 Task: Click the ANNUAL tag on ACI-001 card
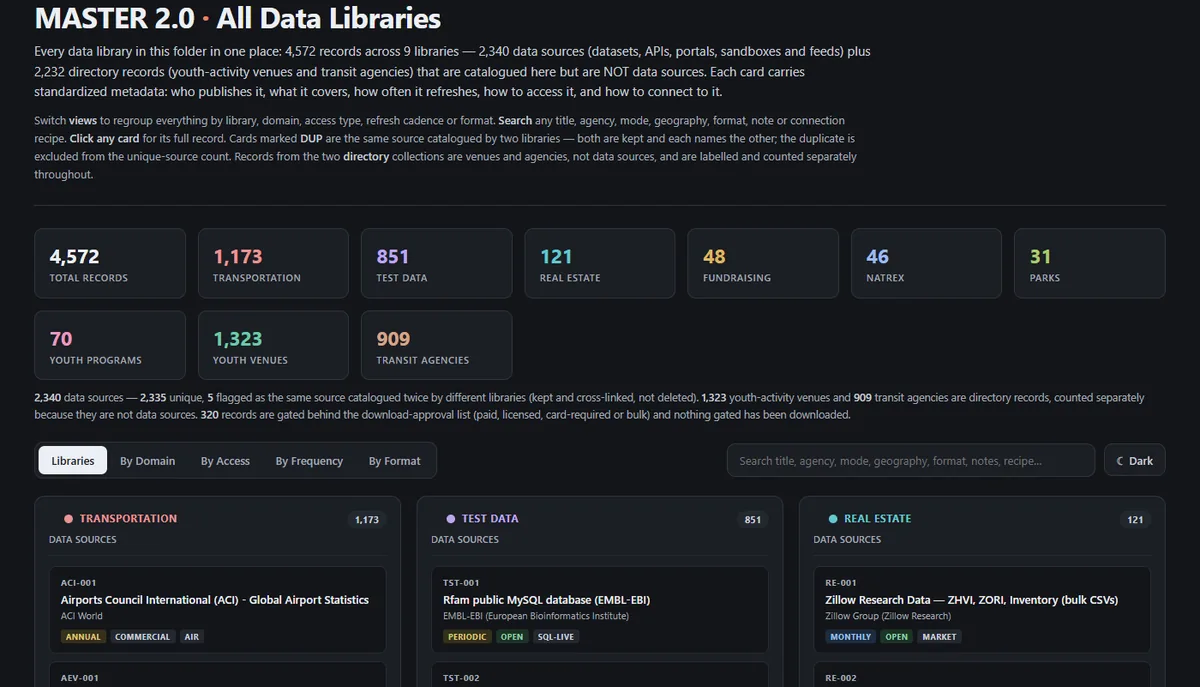(84, 636)
